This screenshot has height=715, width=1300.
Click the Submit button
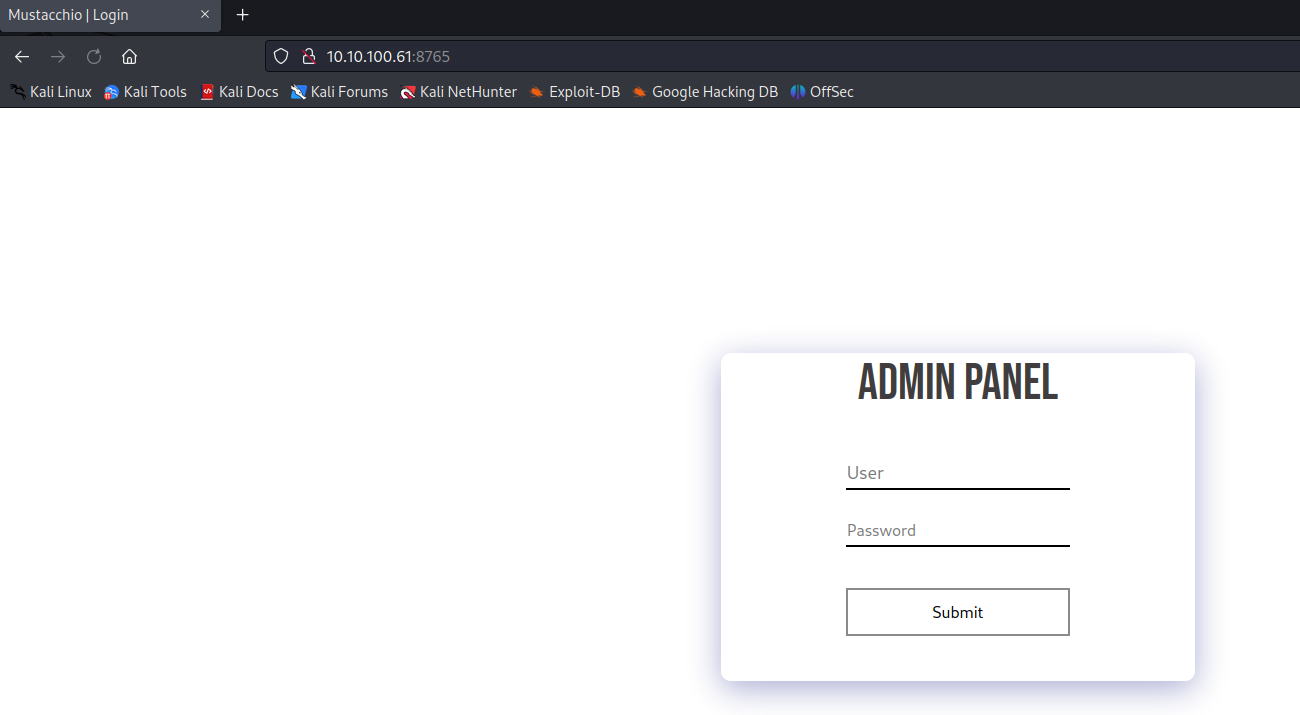pos(958,612)
